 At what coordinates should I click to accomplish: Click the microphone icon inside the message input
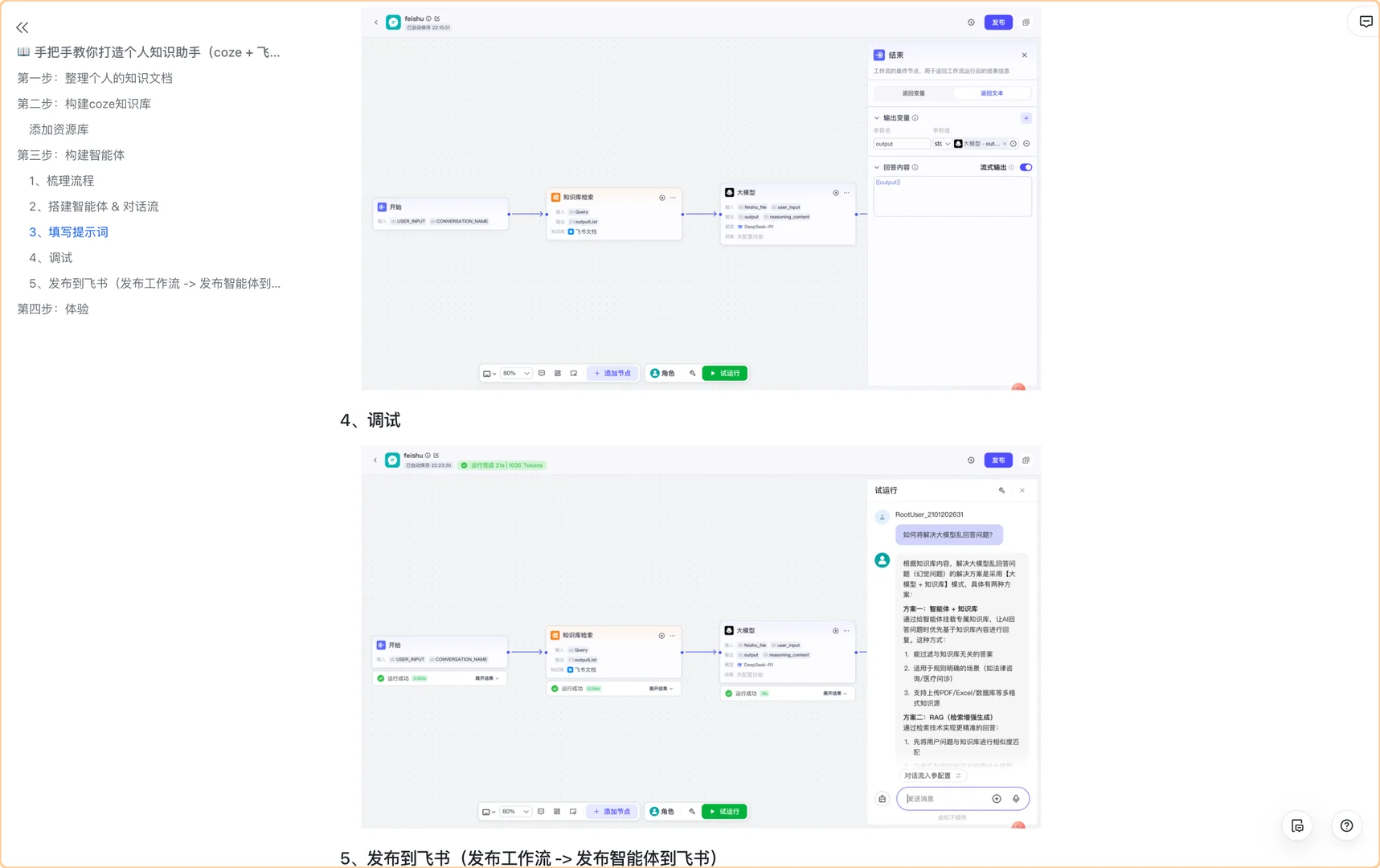pyautogui.click(x=1016, y=799)
